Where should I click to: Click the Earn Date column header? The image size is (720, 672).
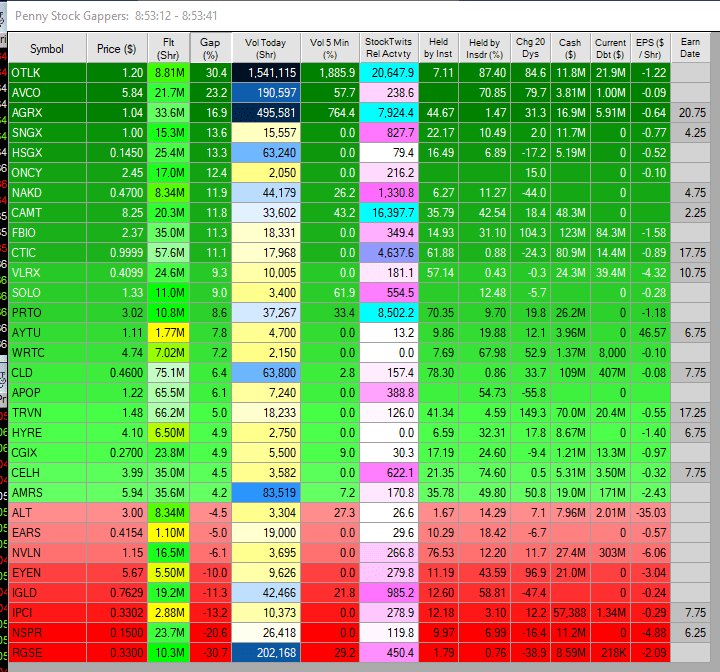pyautogui.click(x=691, y=48)
